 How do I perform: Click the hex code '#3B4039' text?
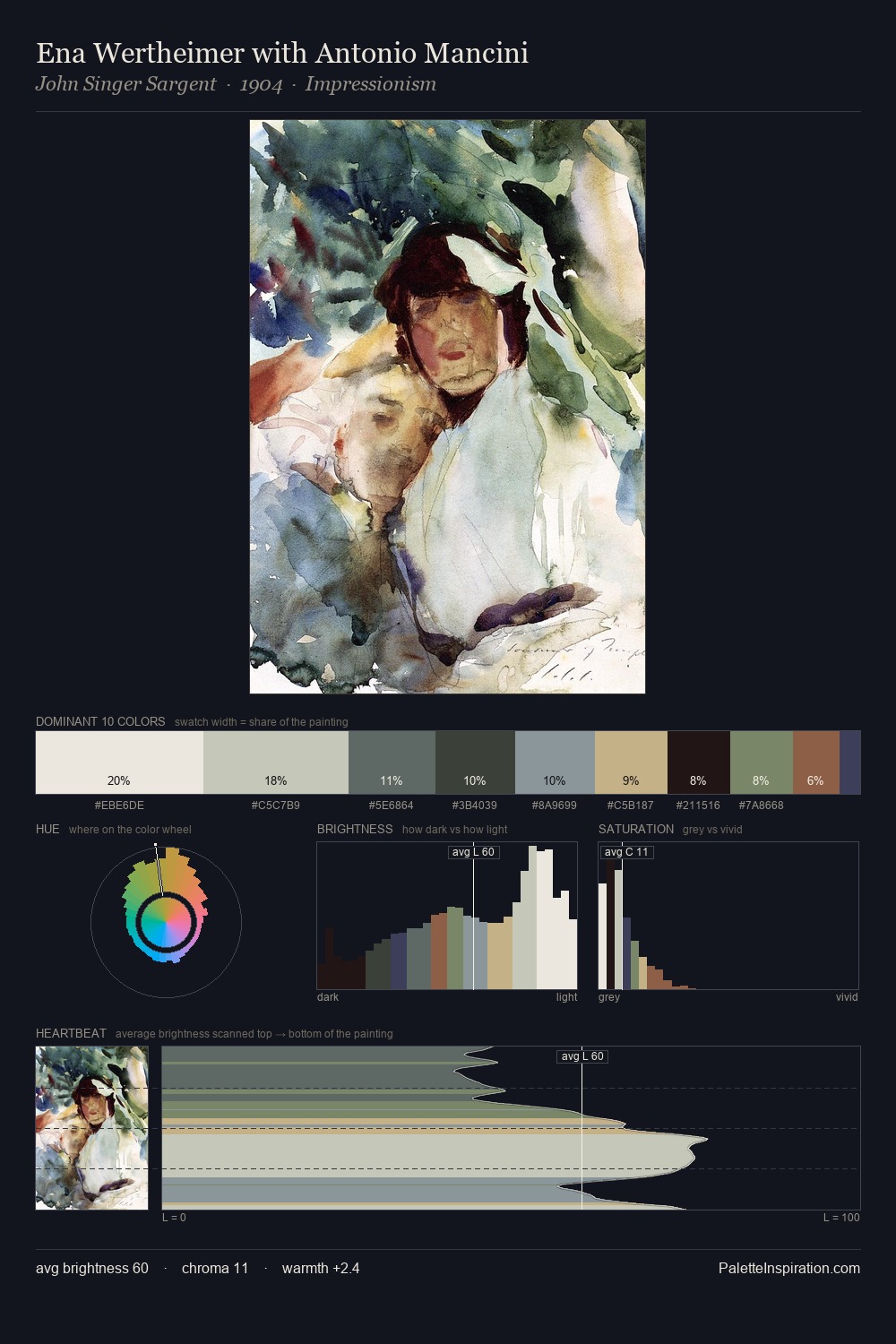[x=475, y=806]
